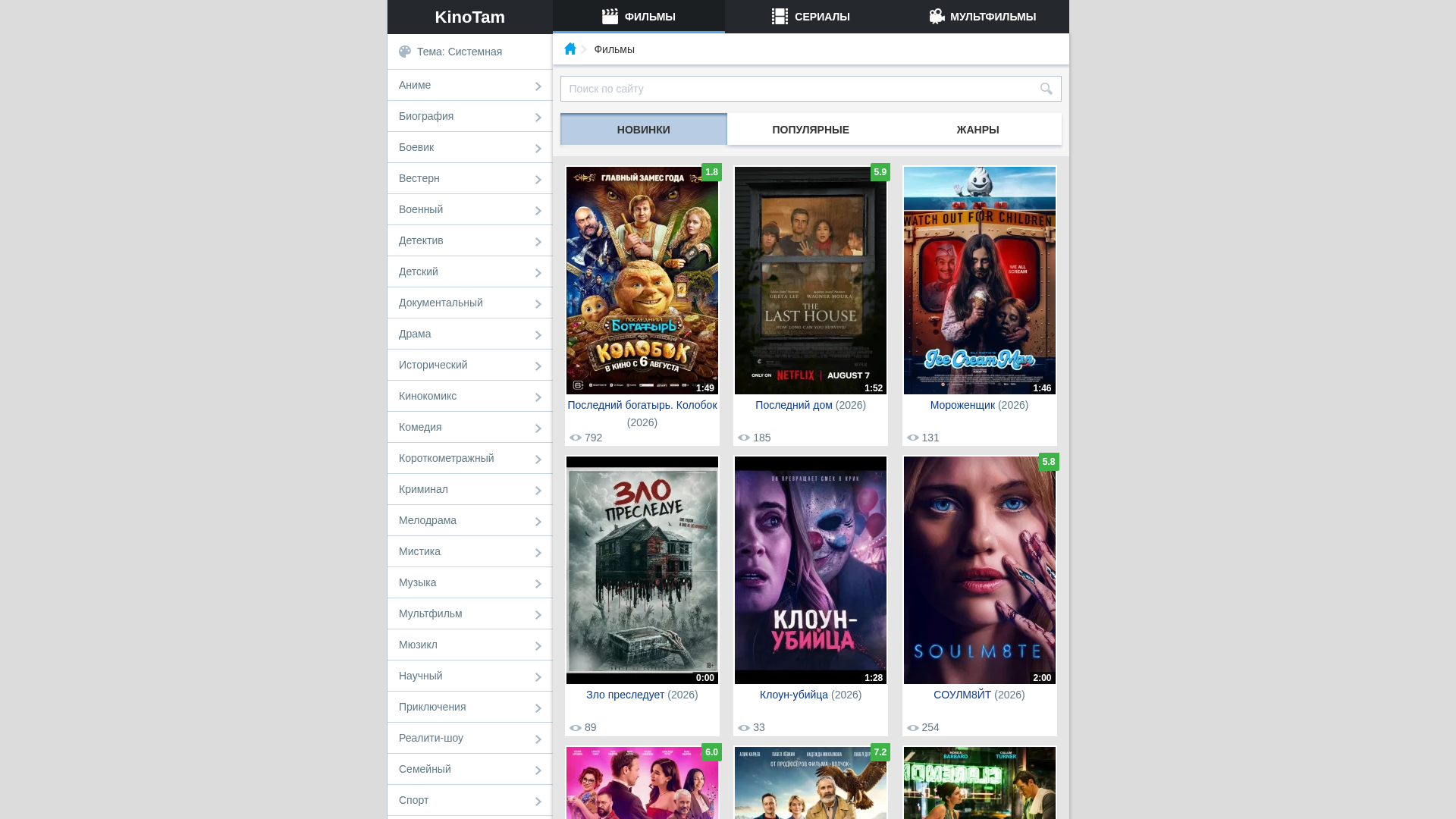1456x819 pixels.
Task: Open Мороженщик title link
Action: click(962, 405)
